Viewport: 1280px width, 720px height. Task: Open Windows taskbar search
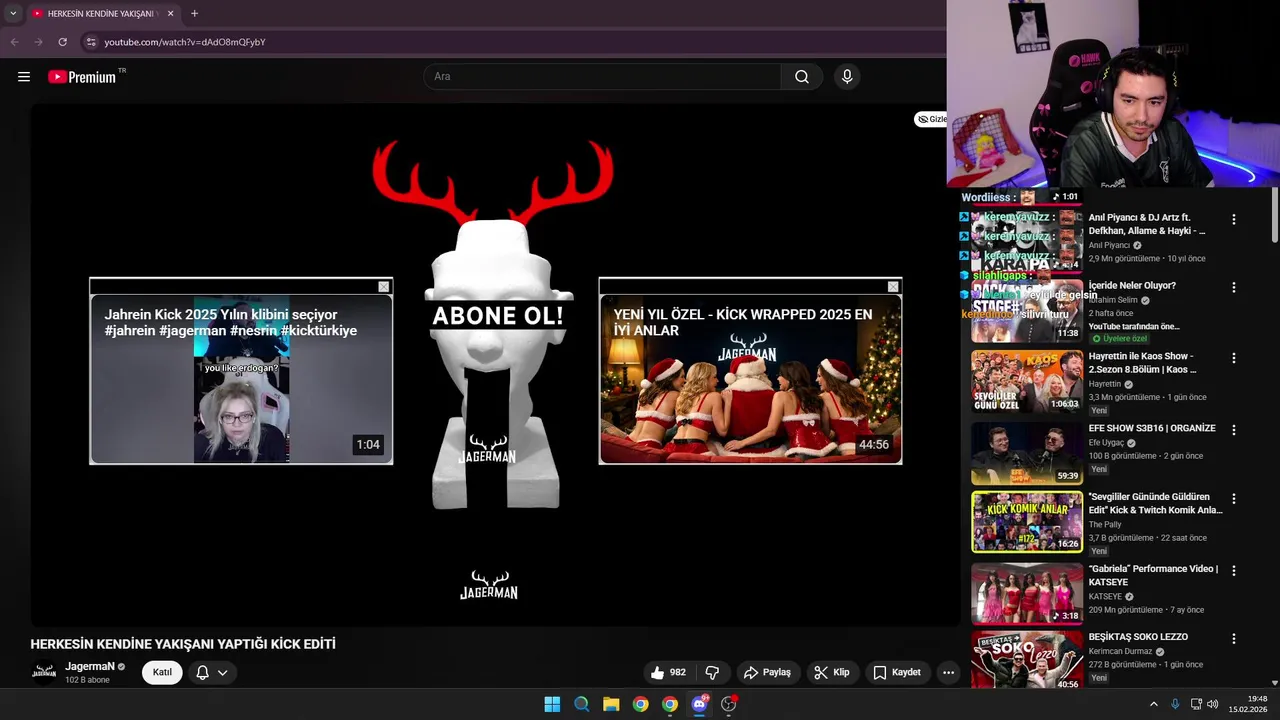click(x=582, y=704)
